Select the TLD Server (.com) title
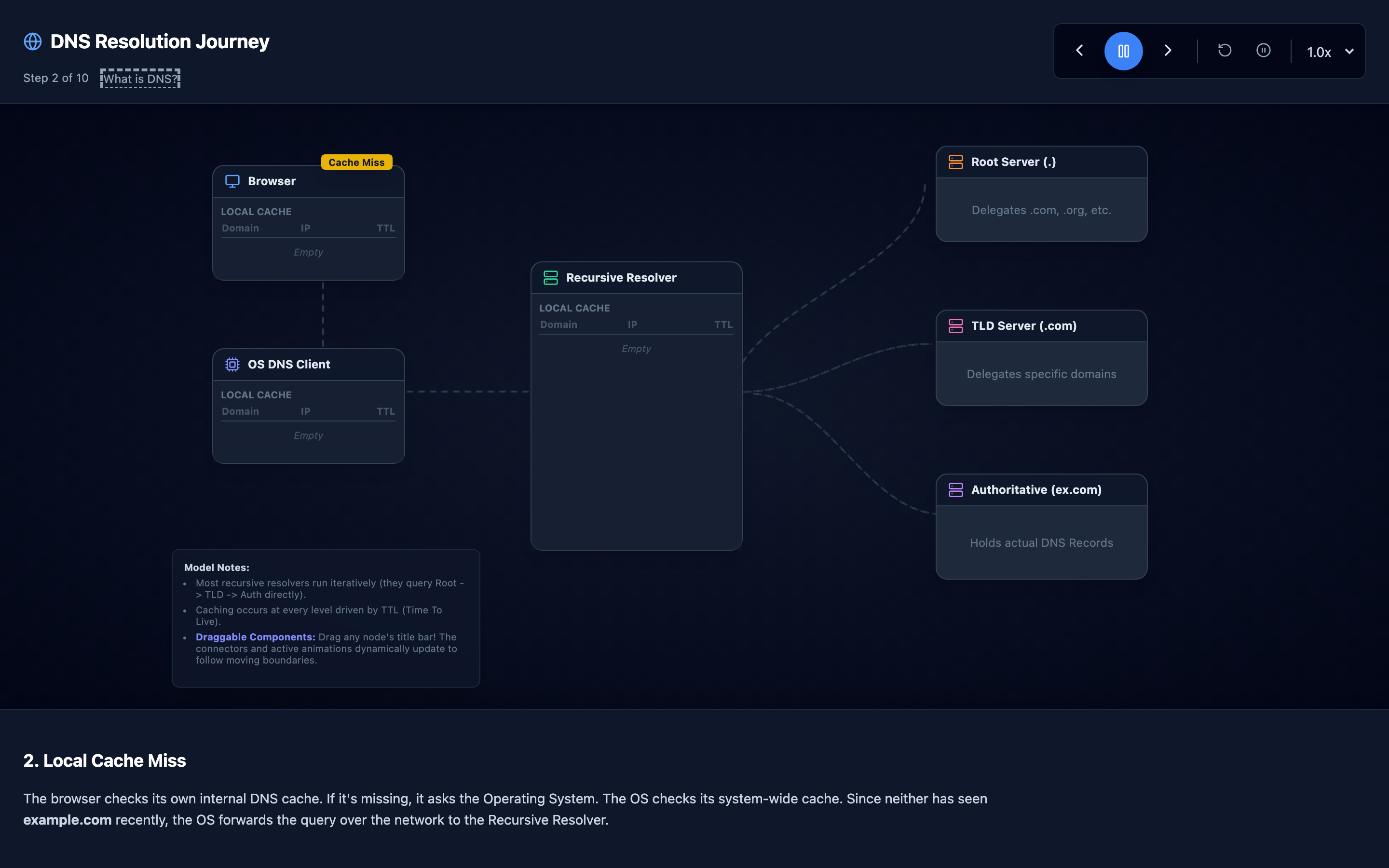This screenshot has height=868, width=1389. [x=1023, y=326]
